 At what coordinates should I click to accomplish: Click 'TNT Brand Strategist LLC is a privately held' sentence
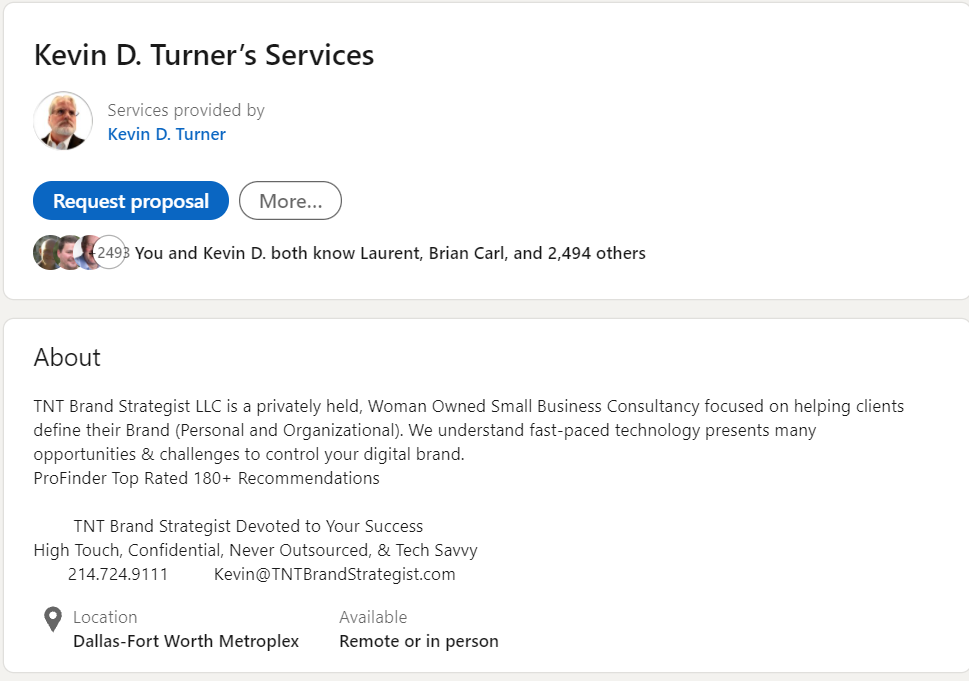[x=468, y=406]
